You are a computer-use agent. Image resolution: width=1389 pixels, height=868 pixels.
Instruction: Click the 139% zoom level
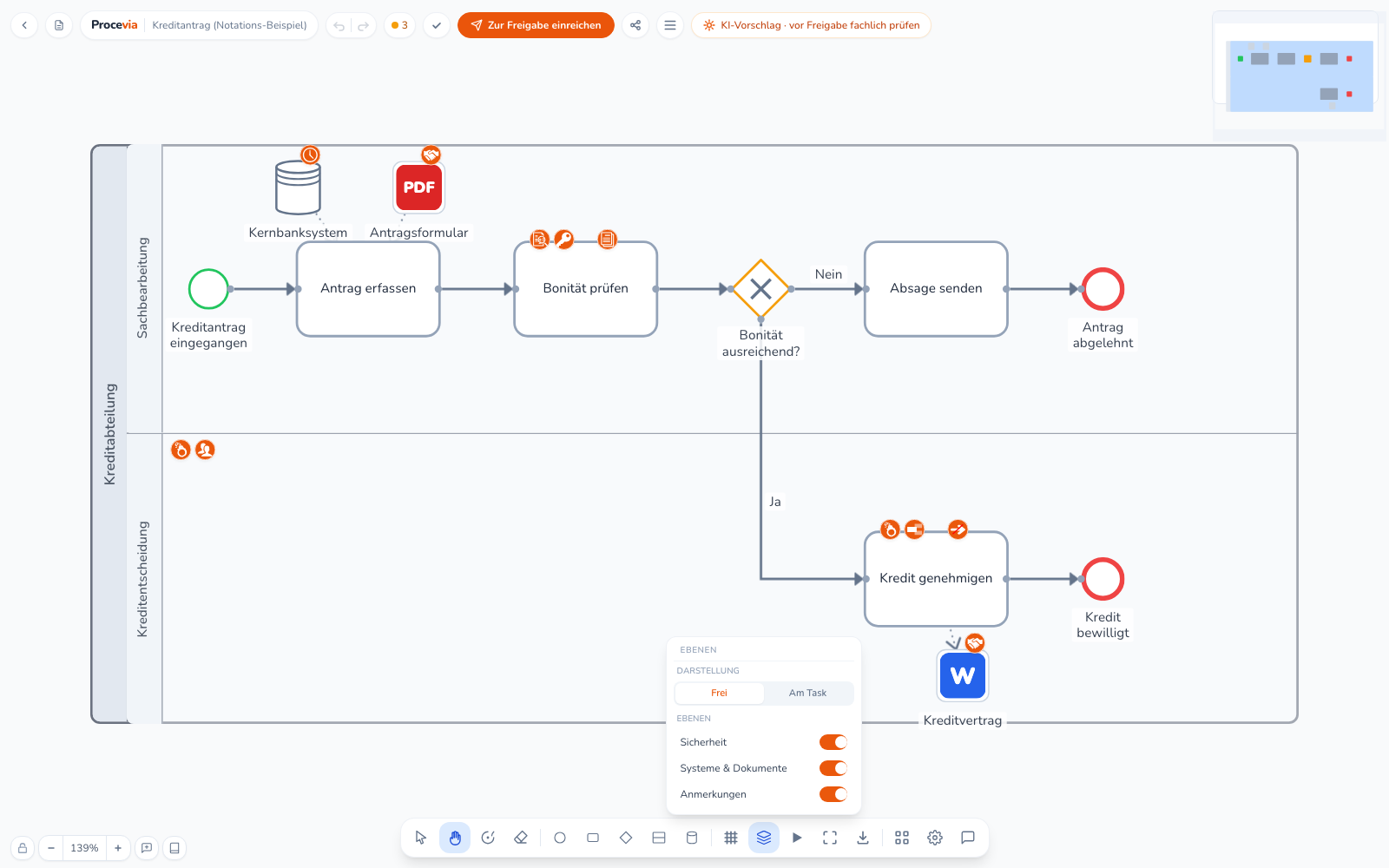coord(84,848)
